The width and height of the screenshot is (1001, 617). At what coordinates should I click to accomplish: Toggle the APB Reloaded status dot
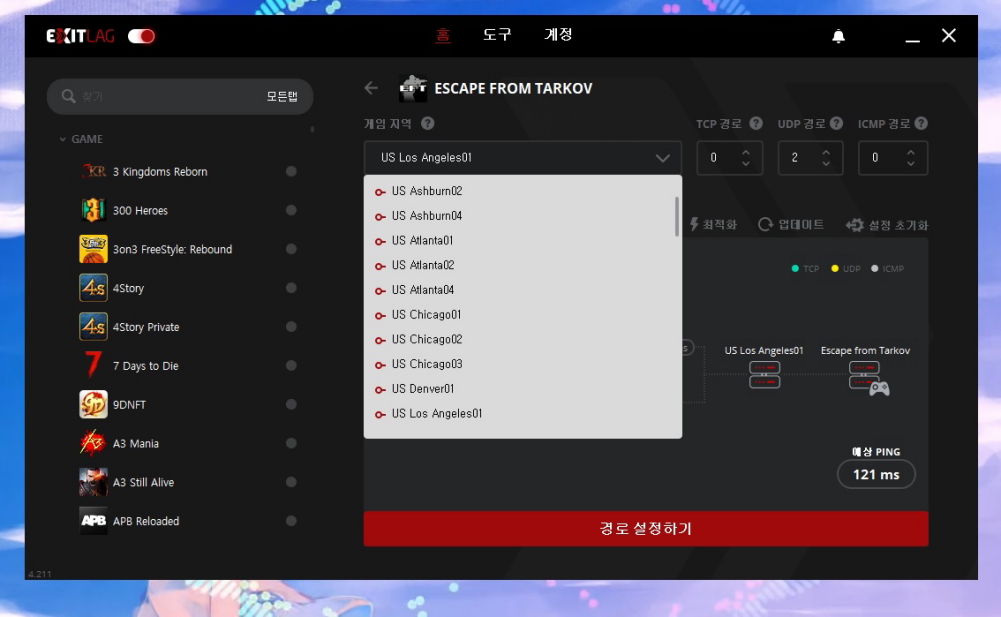click(x=291, y=521)
